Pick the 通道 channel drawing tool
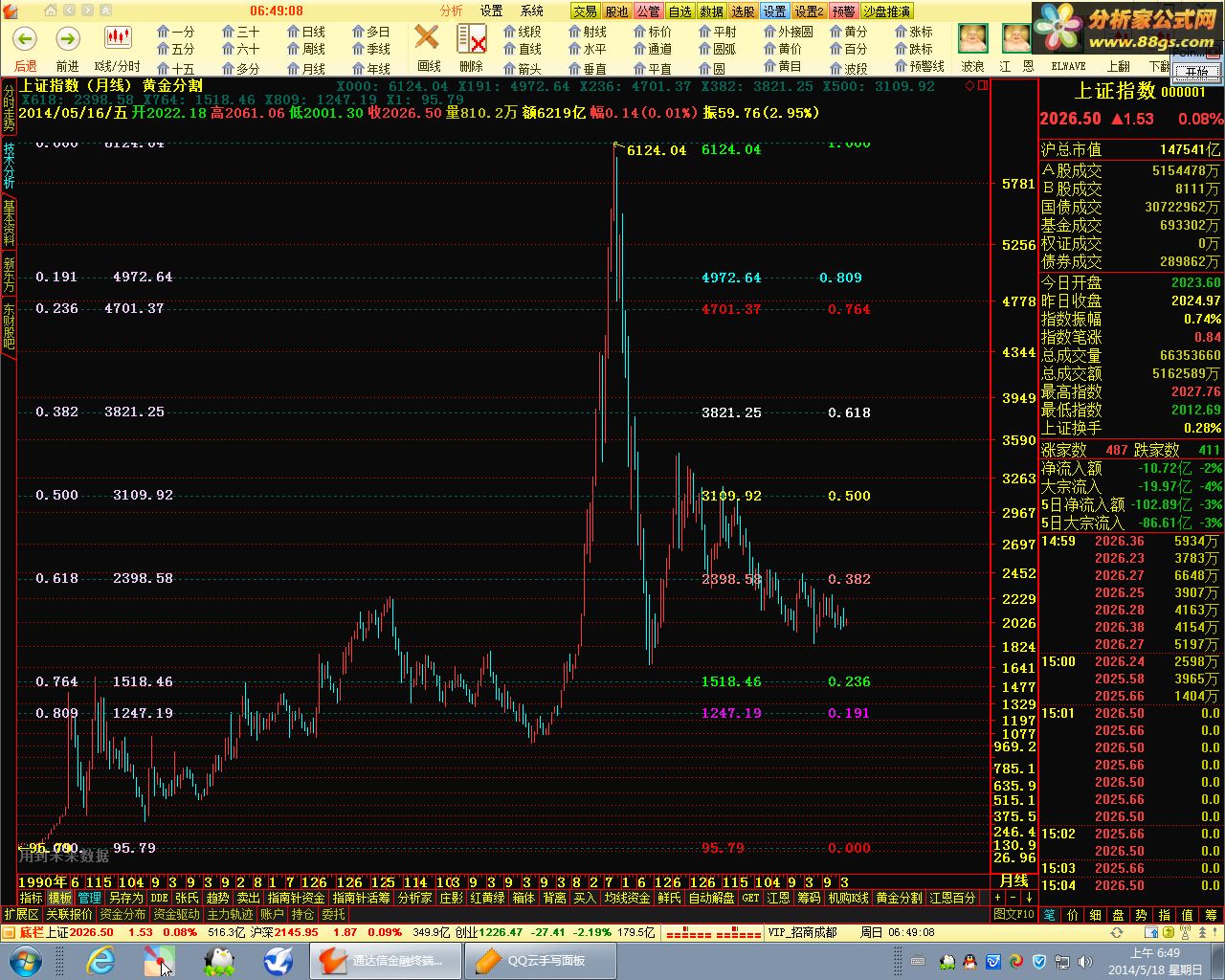This screenshot has width=1225, height=980. pos(653,49)
